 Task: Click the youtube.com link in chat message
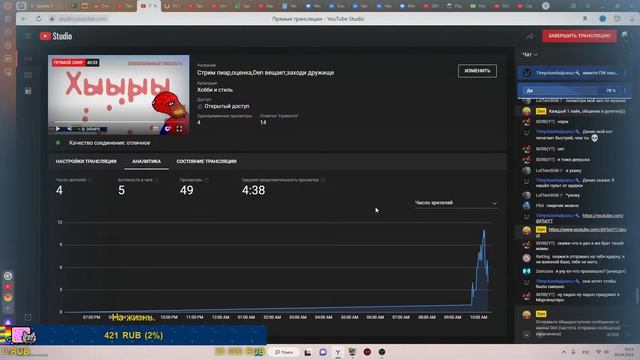tap(602, 215)
